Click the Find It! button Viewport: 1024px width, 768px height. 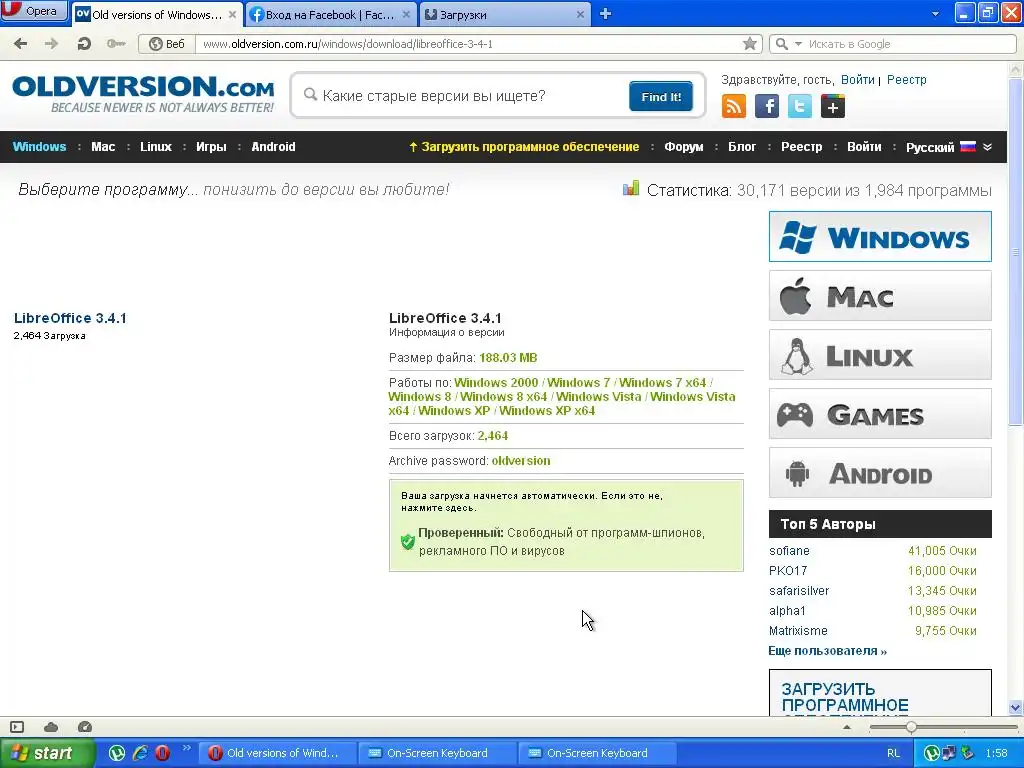pyautogui.click(x=661, y=97)
